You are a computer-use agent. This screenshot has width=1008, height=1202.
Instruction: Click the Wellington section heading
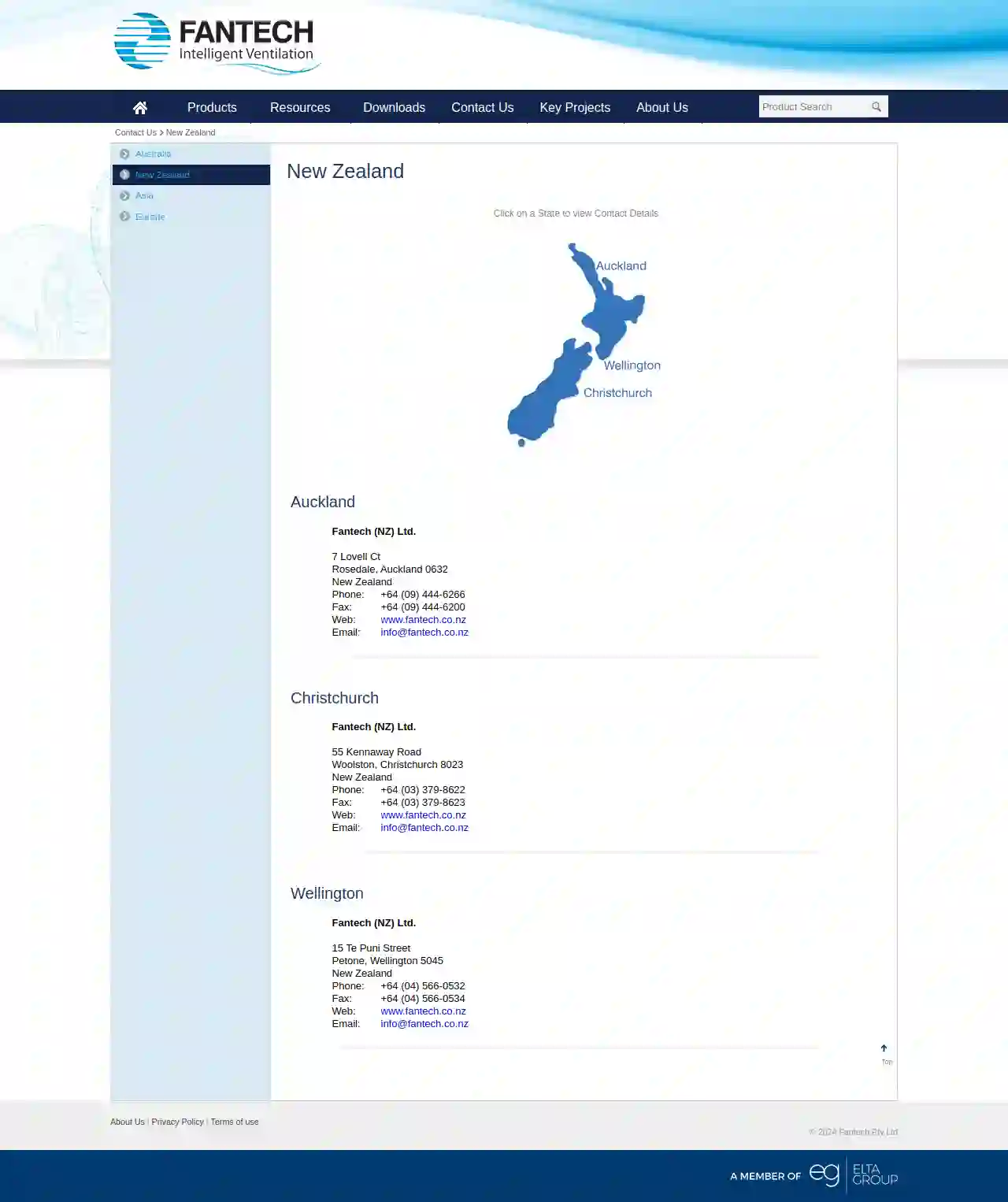click(327, 893)
